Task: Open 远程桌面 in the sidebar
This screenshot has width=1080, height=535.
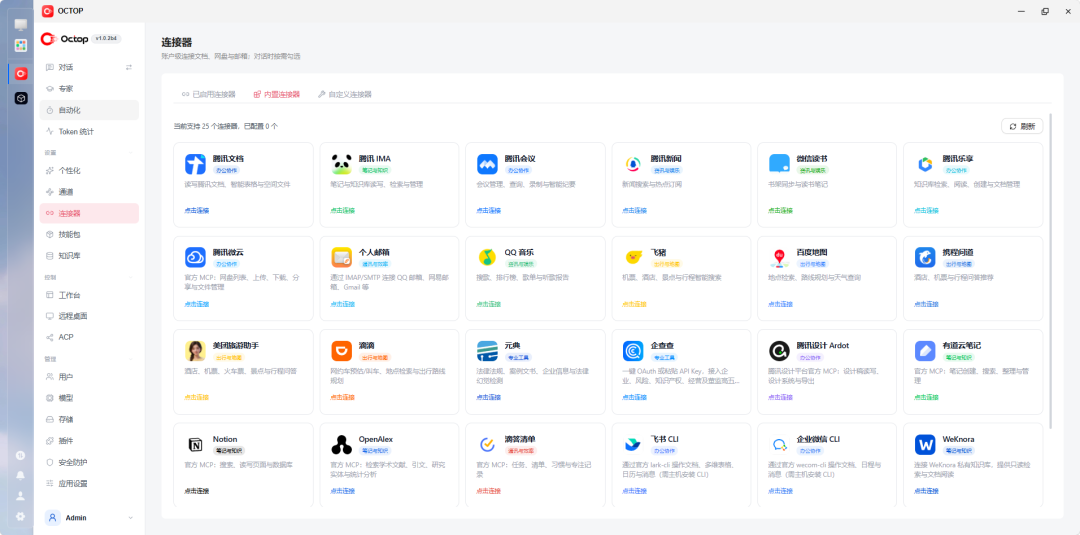Action: [89, 317]
